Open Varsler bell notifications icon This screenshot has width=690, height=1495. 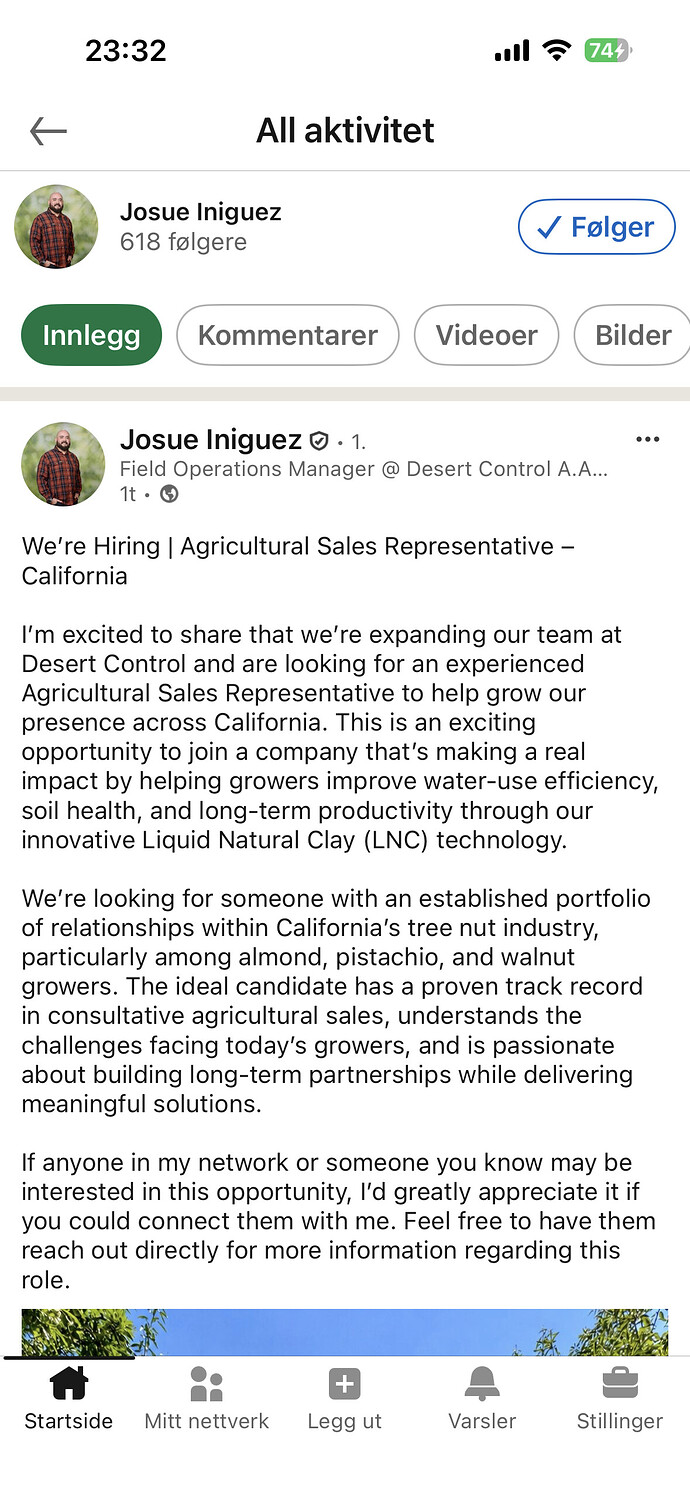pos(482,1384)
